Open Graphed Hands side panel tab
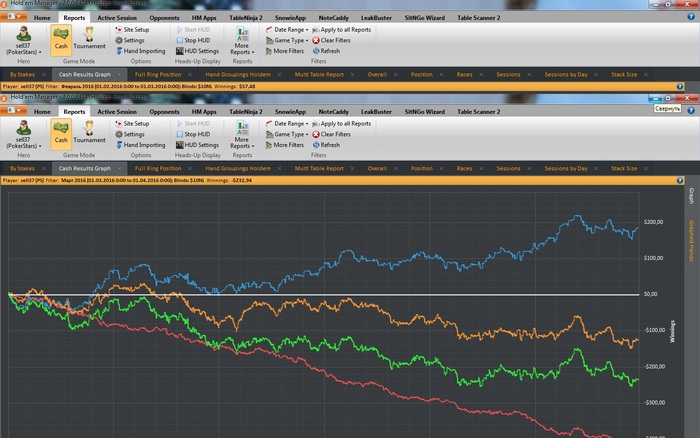 point(691,241)
